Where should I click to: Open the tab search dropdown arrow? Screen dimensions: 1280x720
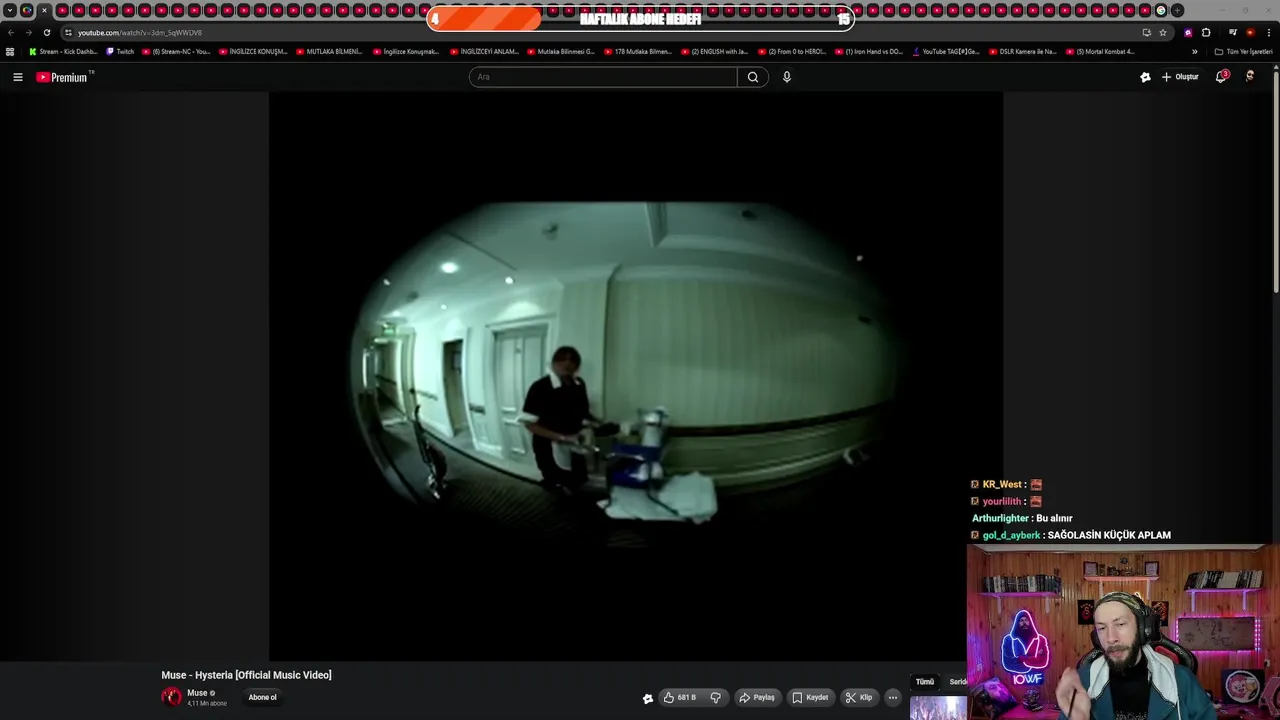coord(10,10)
